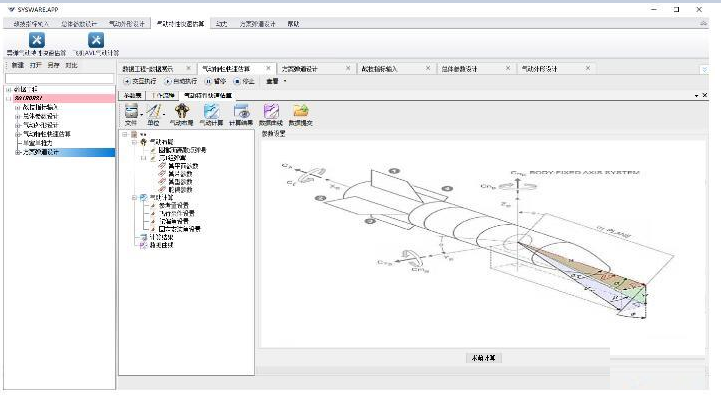Select the 翼型参数 tree item
The width and height of the screenshot is (721, 397).
point(180,182)
